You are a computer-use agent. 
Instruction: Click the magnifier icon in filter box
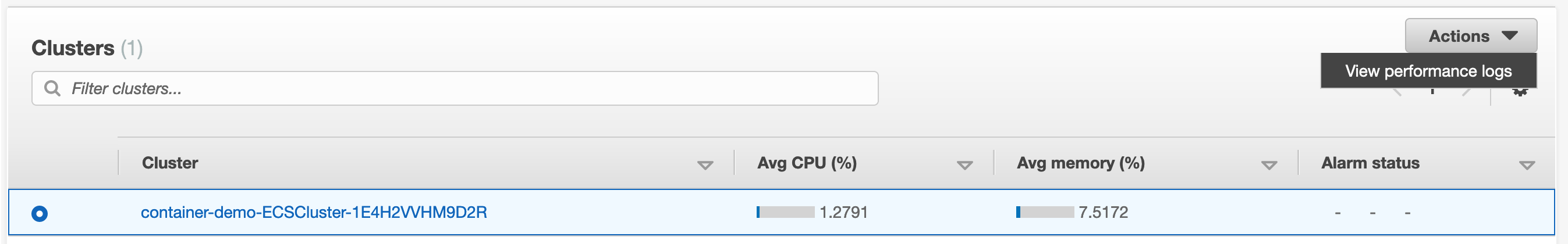click(52, 89)
